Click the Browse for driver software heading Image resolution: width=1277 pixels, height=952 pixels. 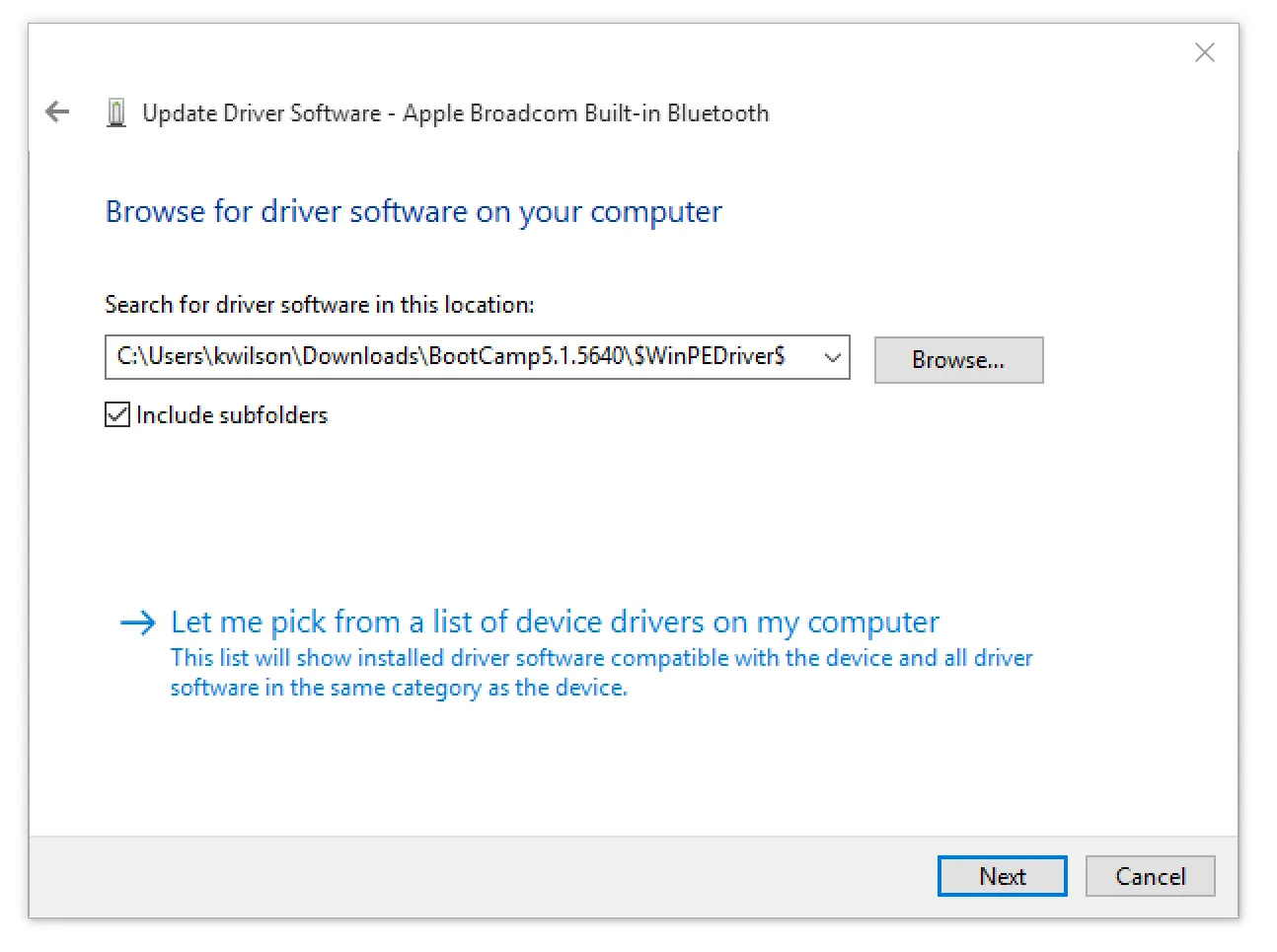pos(413,212)
